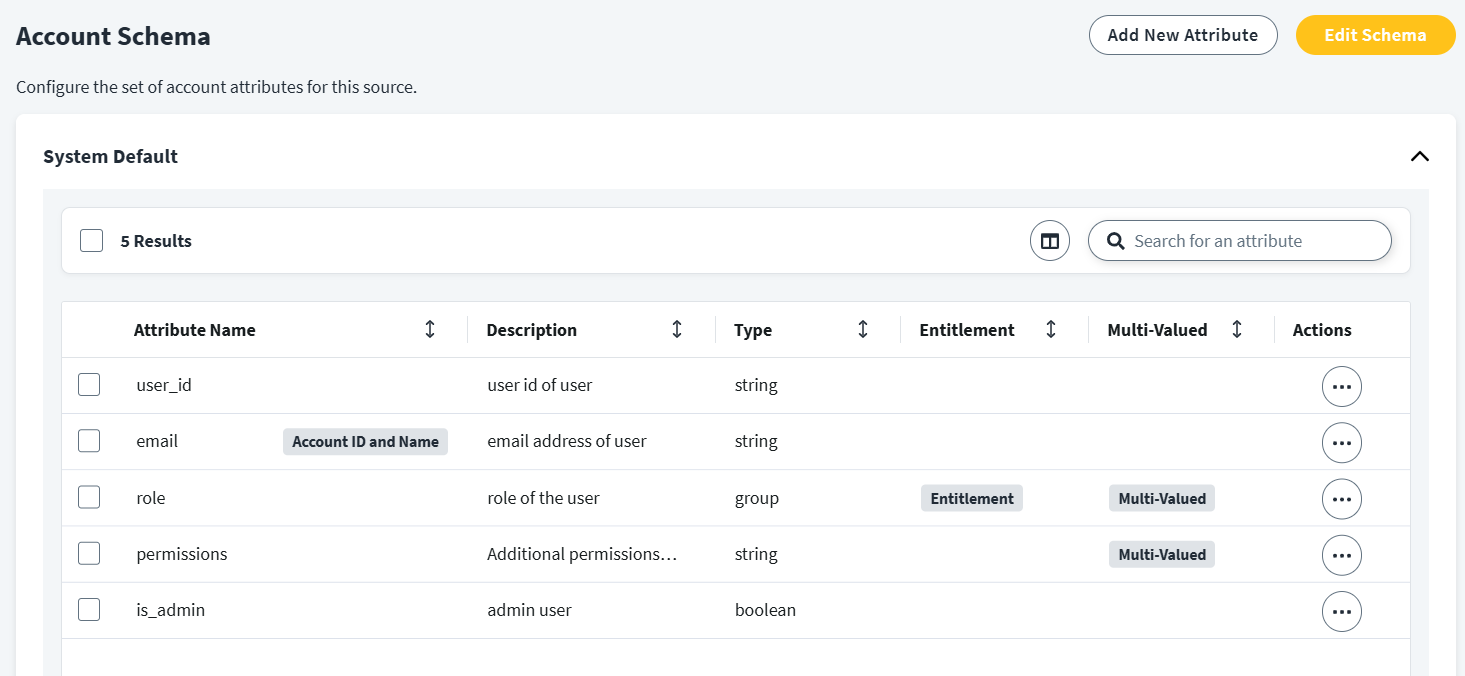This screenshot has height=676, width=1465.
Task: Click 'role of the user' description
Action: pos(543,498)
